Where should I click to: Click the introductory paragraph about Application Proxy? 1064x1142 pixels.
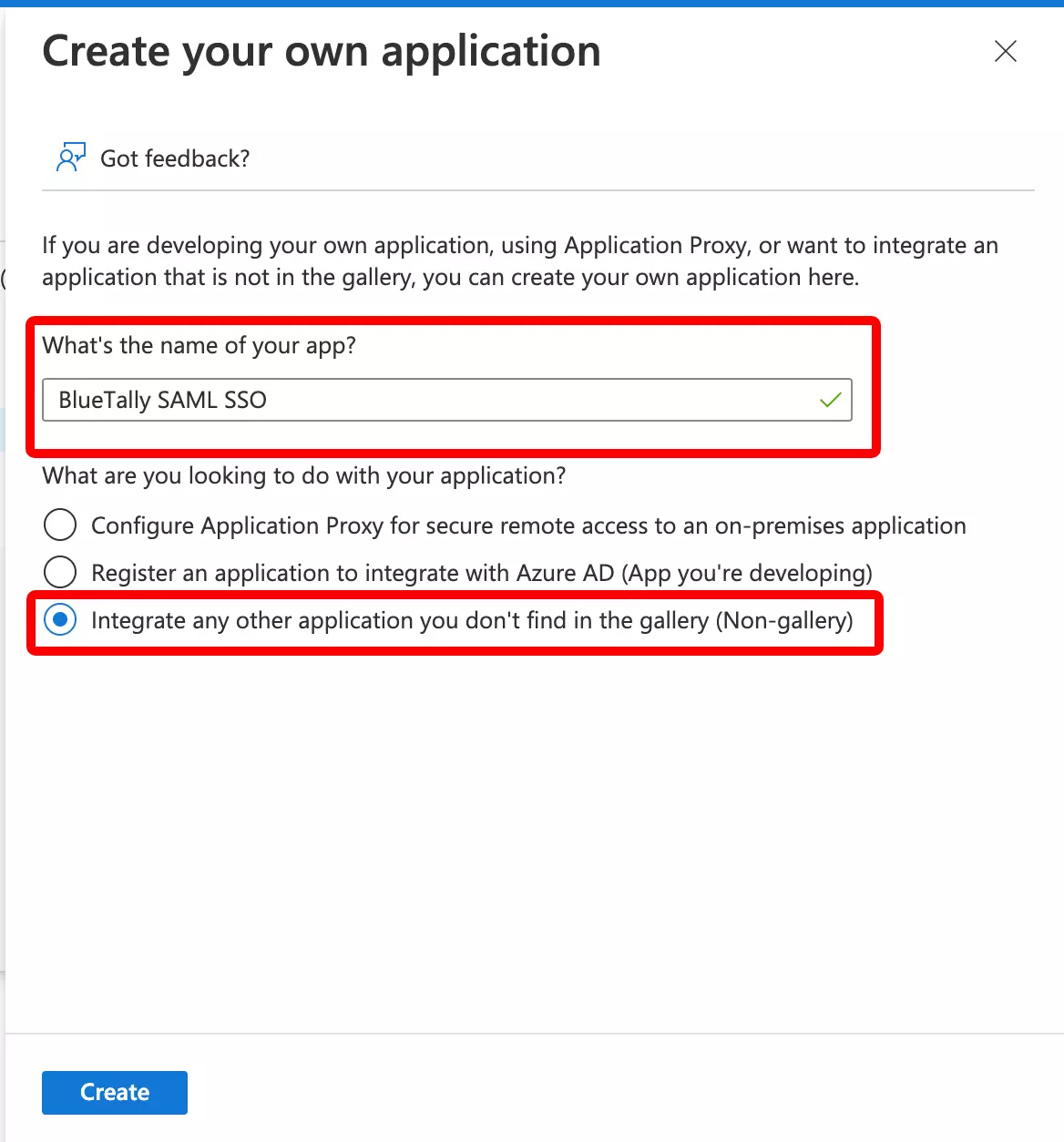[520, 260]
